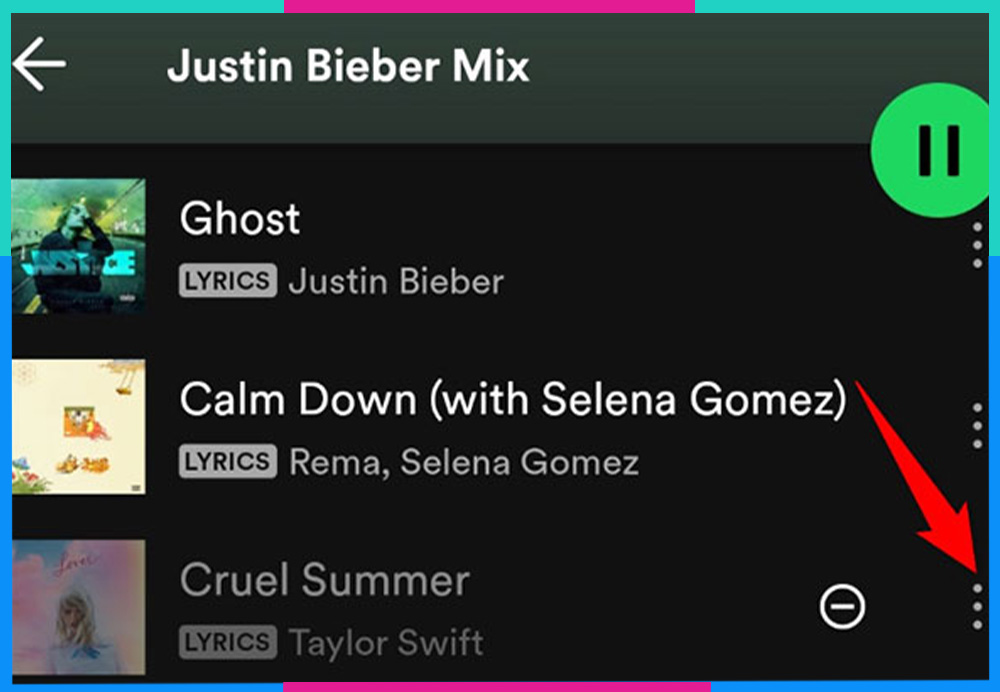Open three-dot menu for Cruel Summer
Viewport: 1000px width, 692px height.
pos(977,607)
